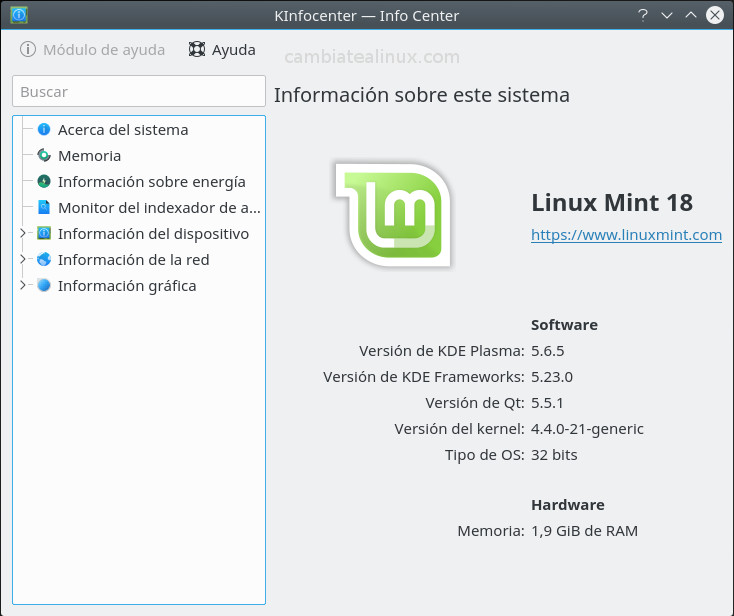Maximize the KInfocenter window
Viewport: 734px width, 616px height.
pyautogui.click(x=691, y=15)
